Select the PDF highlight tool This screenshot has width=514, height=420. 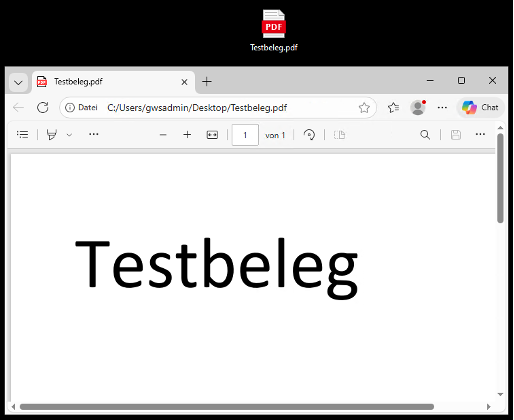pyautogui.click(x=52, y=135)
